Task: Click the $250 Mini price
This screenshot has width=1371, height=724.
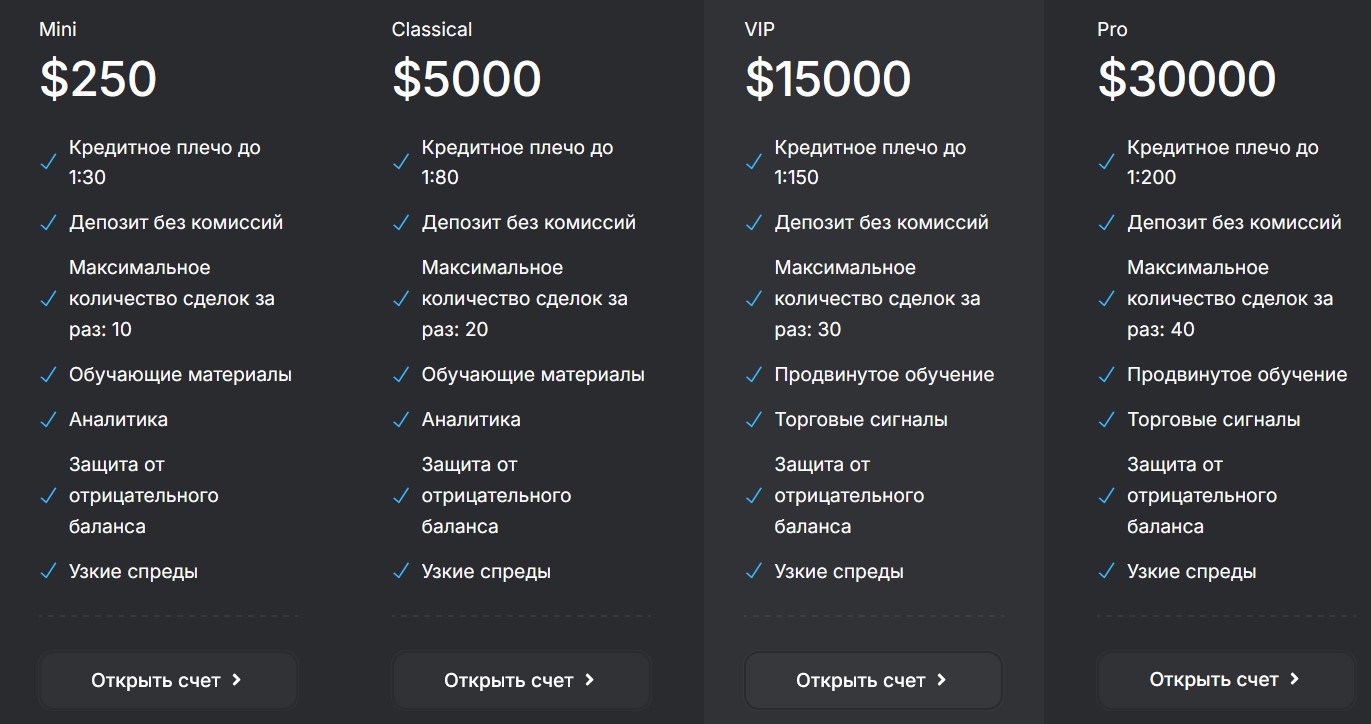Action: pos(98,80)
